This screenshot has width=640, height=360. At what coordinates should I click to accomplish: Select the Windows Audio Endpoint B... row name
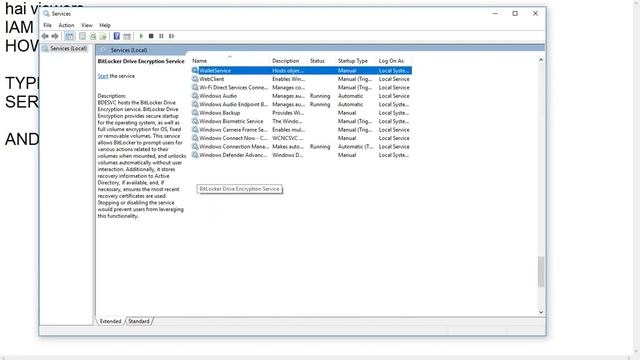pyautogui.click(x=233, y=104)
